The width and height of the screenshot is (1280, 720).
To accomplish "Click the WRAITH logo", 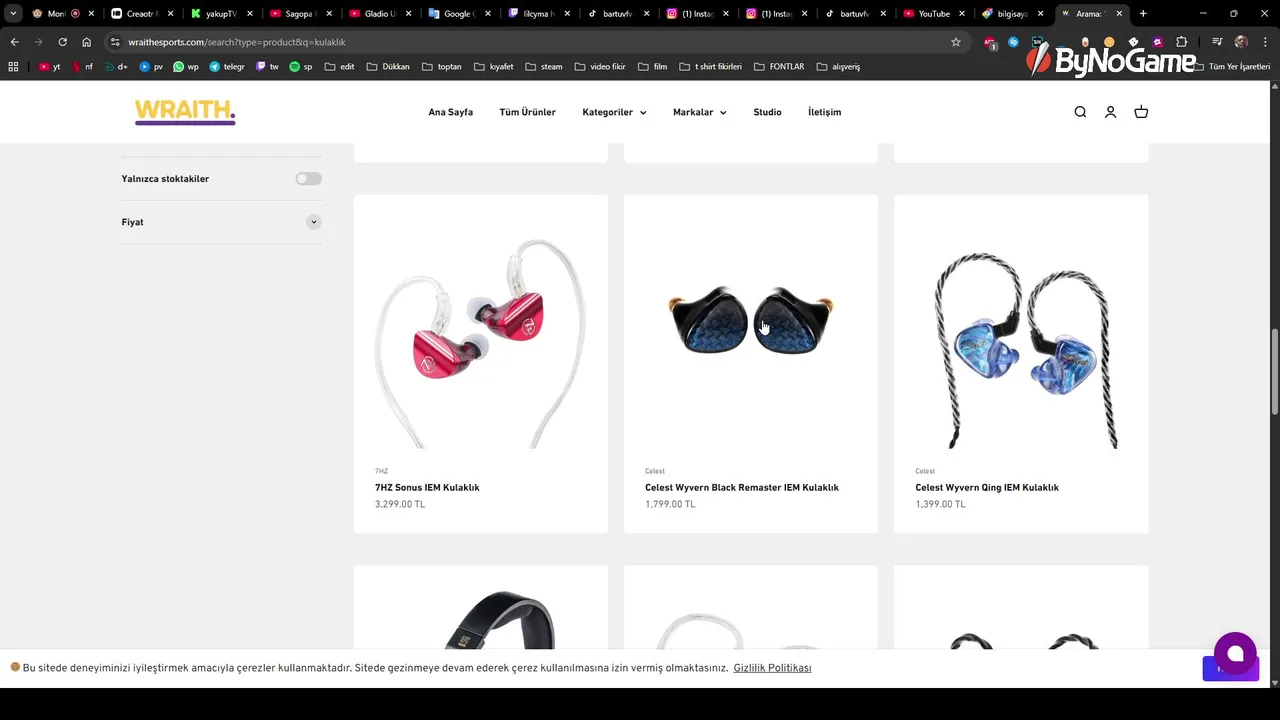I will point(185,112).
